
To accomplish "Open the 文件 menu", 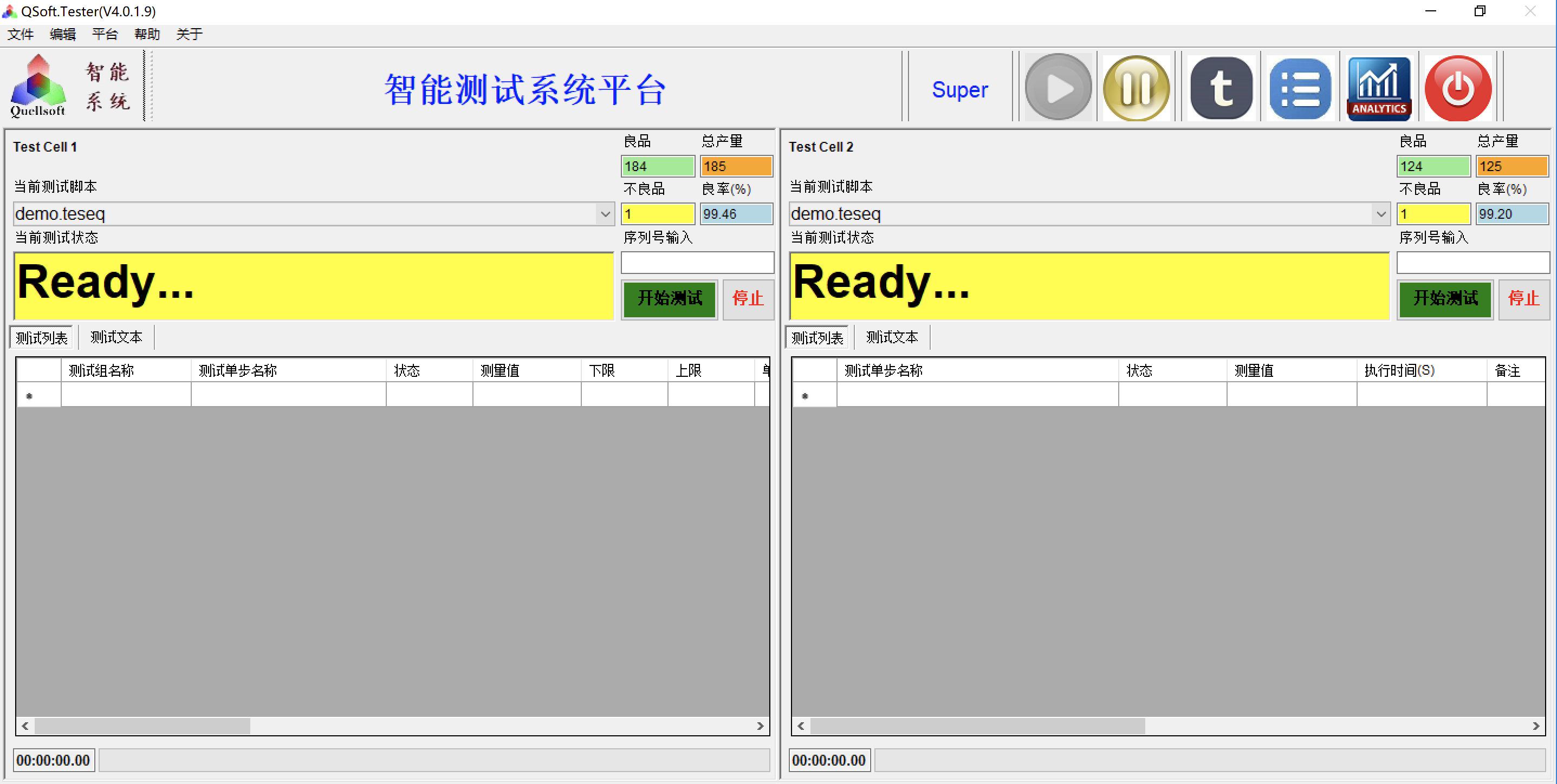I will 21,35.
